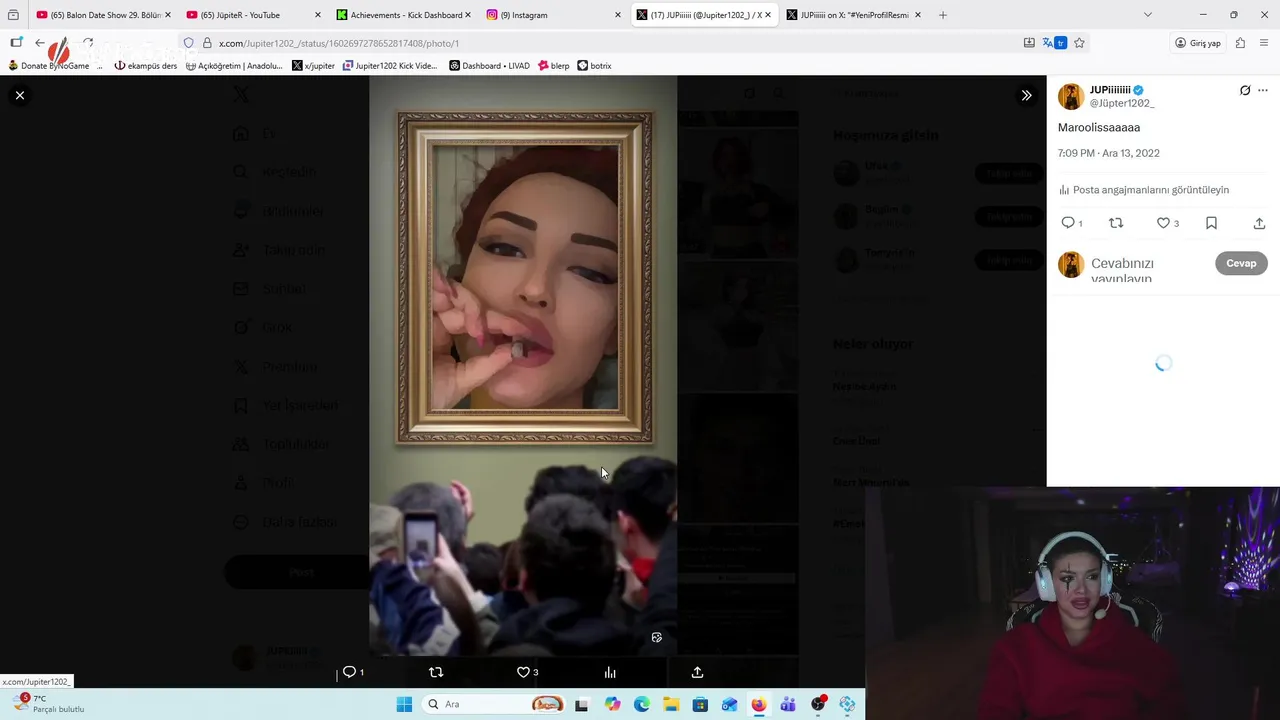Image resolution: width=1280 pixels, height=720 pixels.
Task: Open the blerp bookmark
Action: 553,66
